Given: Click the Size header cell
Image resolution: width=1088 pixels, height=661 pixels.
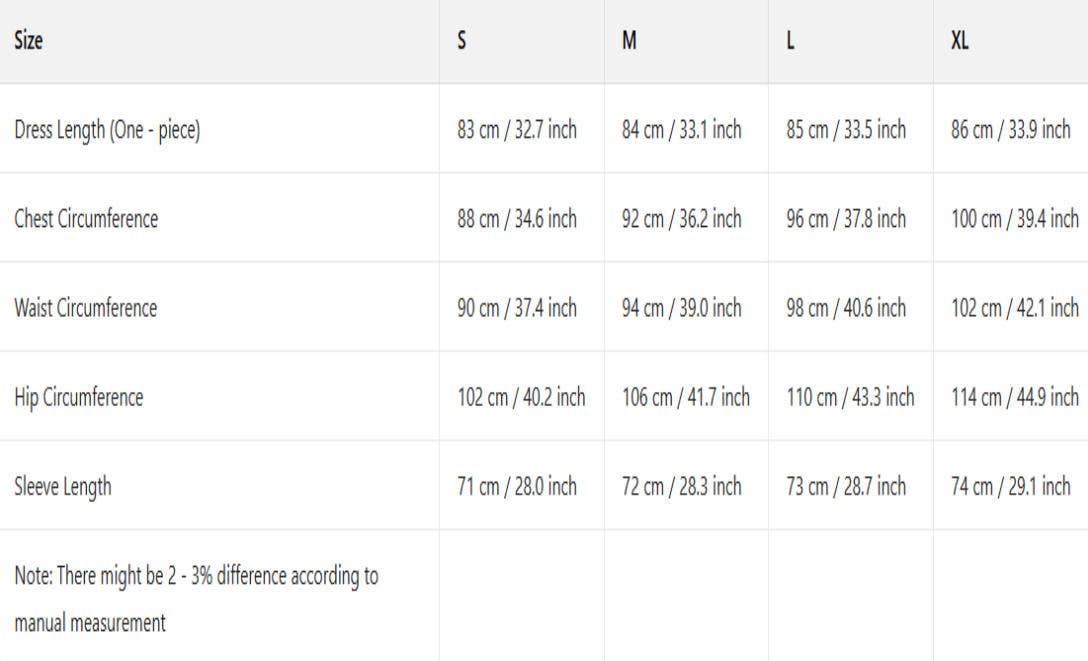Looking at the screenshot, I should point(29,42).
